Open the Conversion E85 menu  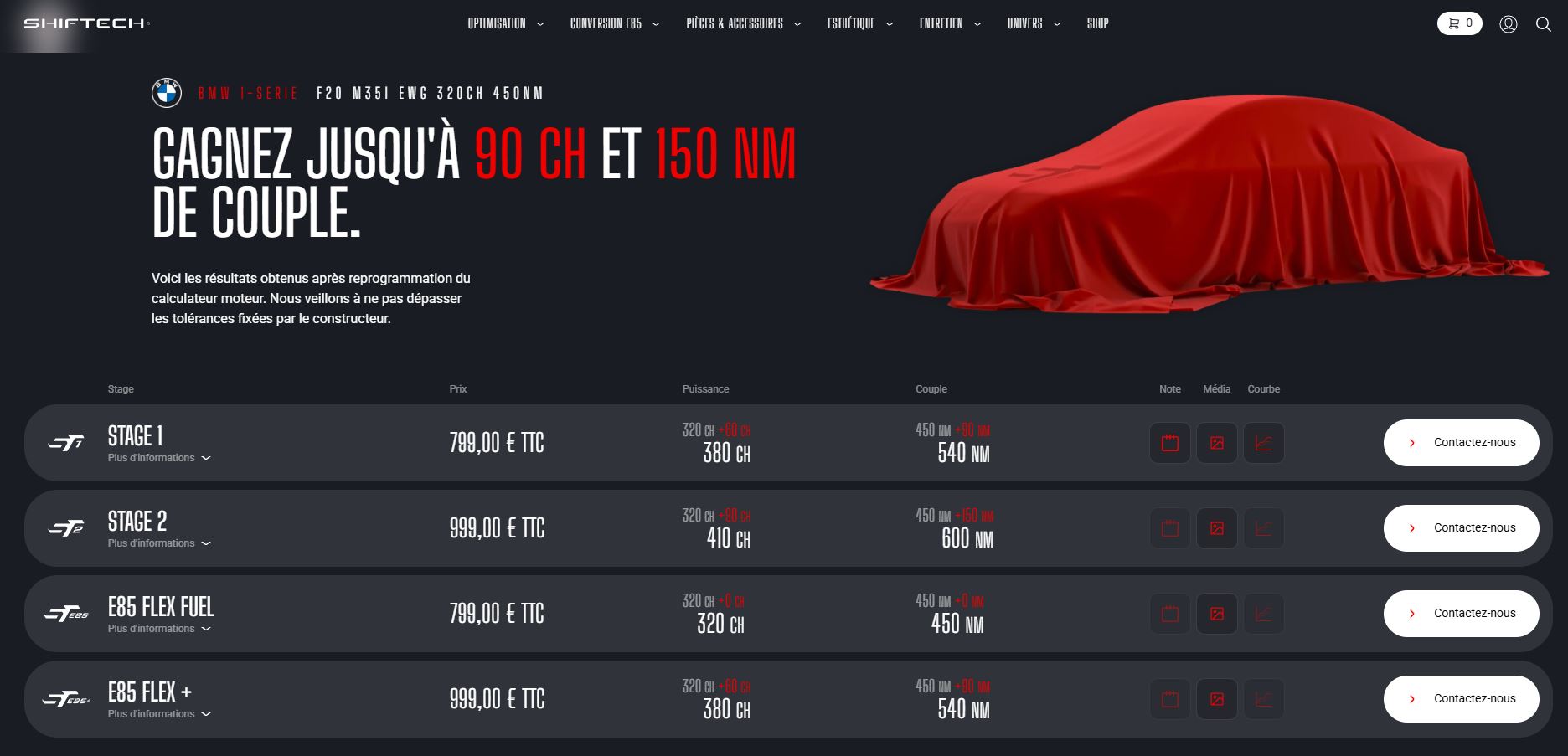coord(606,23)
